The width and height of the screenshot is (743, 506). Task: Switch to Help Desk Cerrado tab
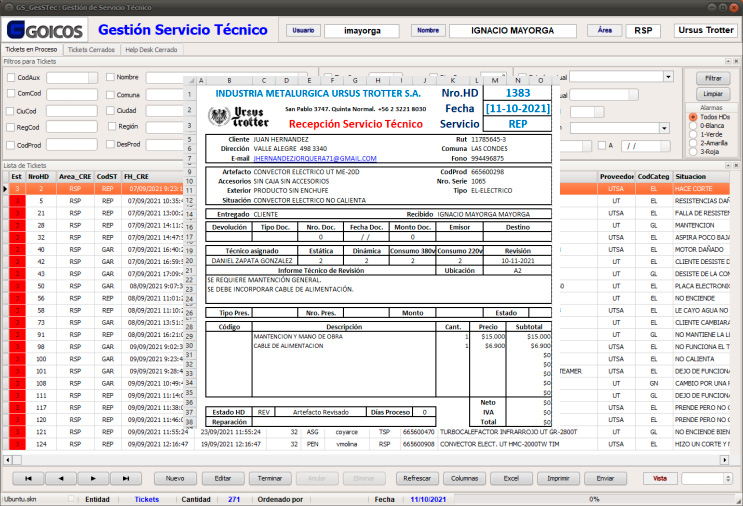pyautogui.click(x=151, y=50)
